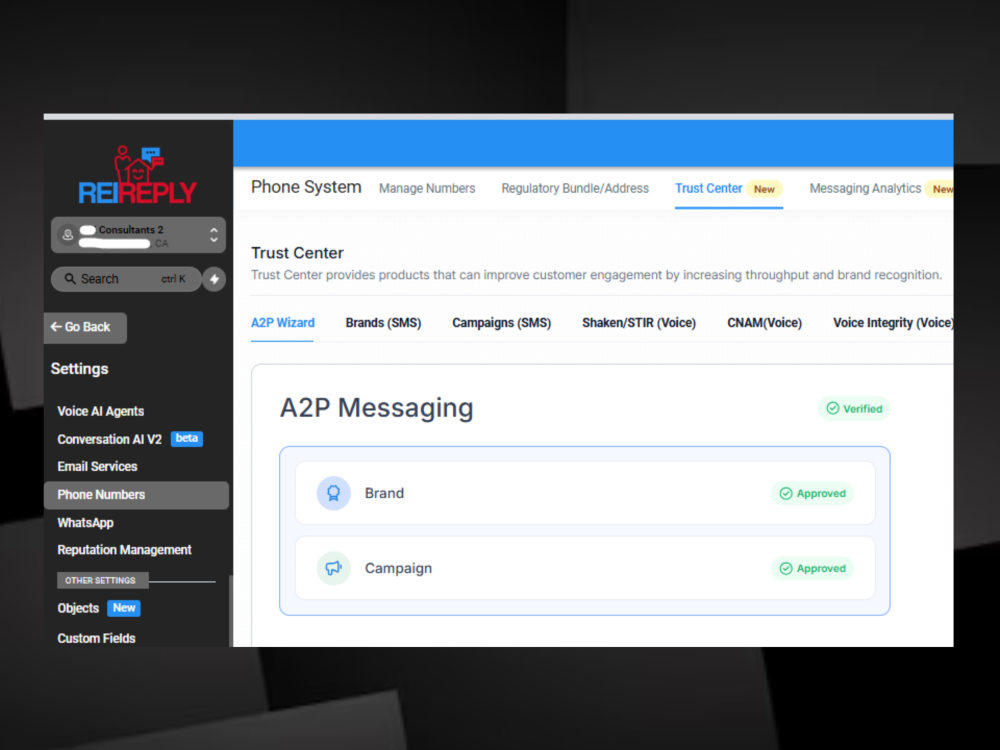This screenshot has height=750, width=1000.
Task: Switch to Brands (SMS) tab
Action: 383,323
